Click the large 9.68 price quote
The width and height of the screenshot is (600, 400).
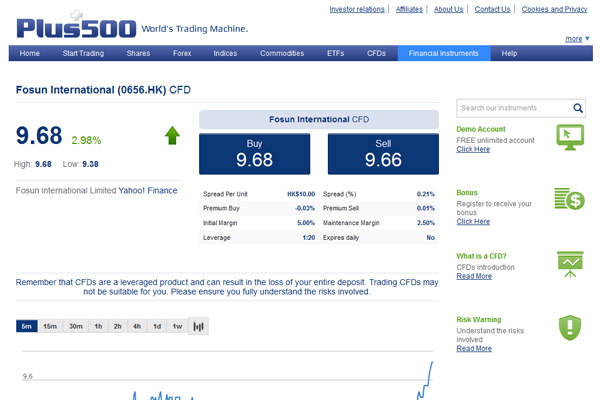tap(39, 136)
